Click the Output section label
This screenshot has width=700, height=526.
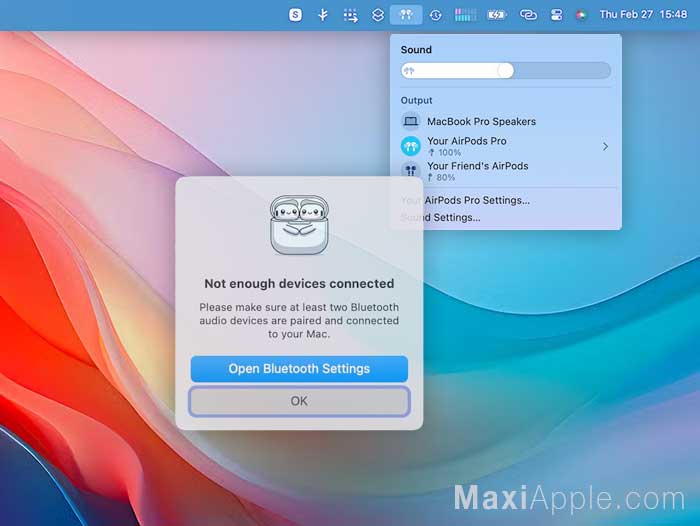pyautogui.click(x=416, y=100)
